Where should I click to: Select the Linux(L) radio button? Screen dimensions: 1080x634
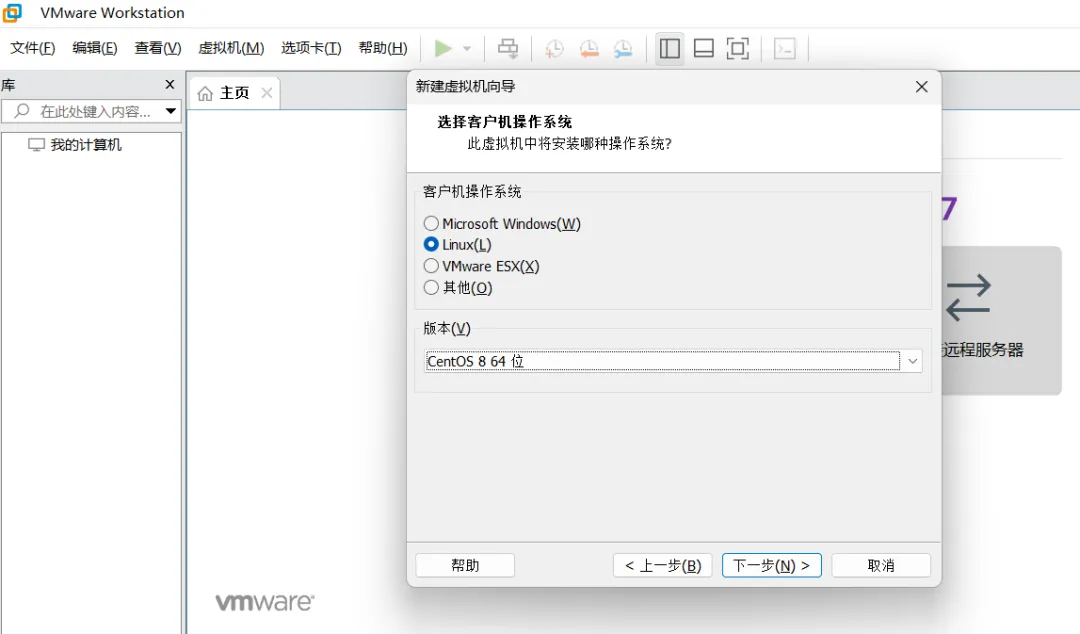(x=431, y=244)
